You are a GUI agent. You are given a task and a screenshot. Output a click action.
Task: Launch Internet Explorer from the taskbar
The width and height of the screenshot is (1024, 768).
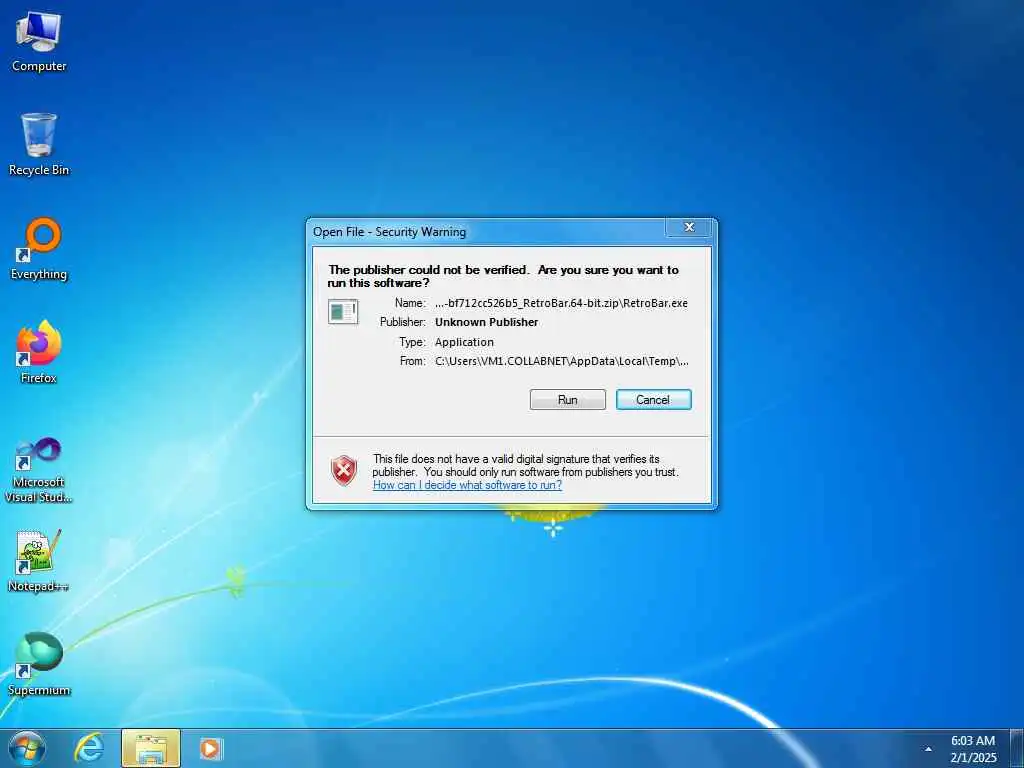pyautogui.click(x=89, y=748)
